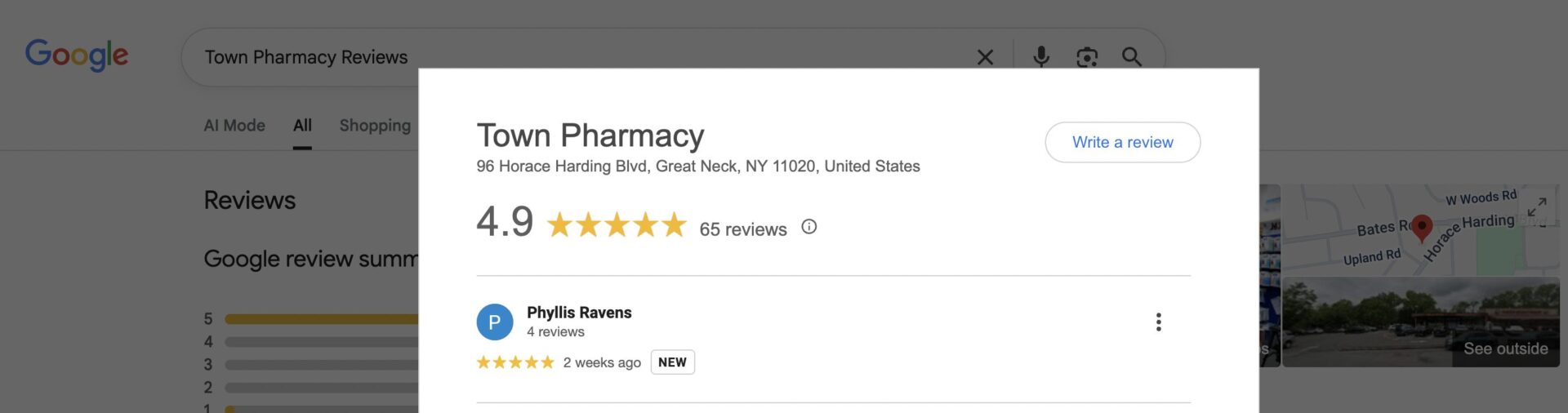
Task: Start voice search with microphone
Action: pos(1040,56)
